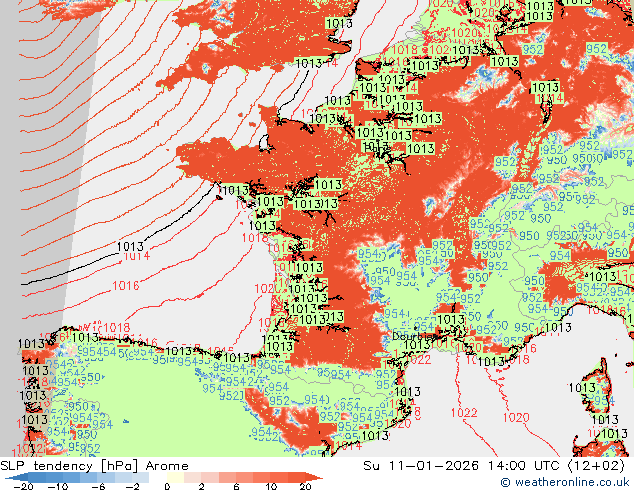Click the '2' legend scale value
Image resolution: width=634 pixels, height=490 pixels.
[x=201, y=486]
